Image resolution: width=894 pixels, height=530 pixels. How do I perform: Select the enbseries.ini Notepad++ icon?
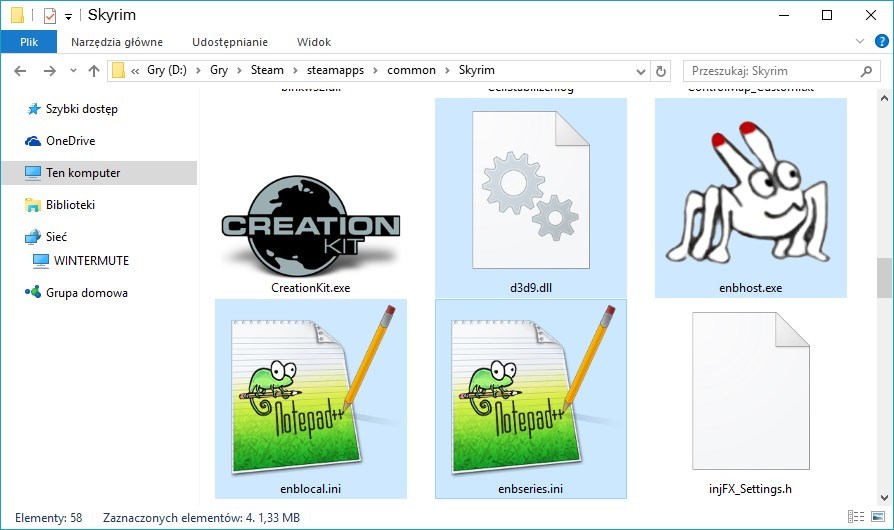point(533,390)
